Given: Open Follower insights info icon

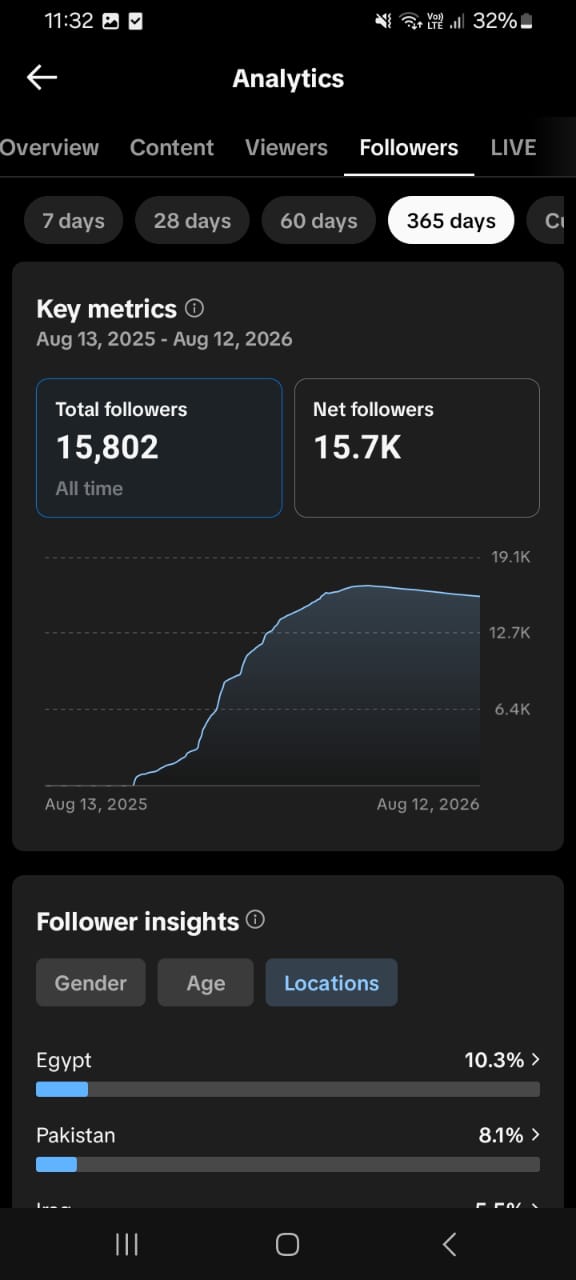Looking at the screenshot, I should point(255,920).
